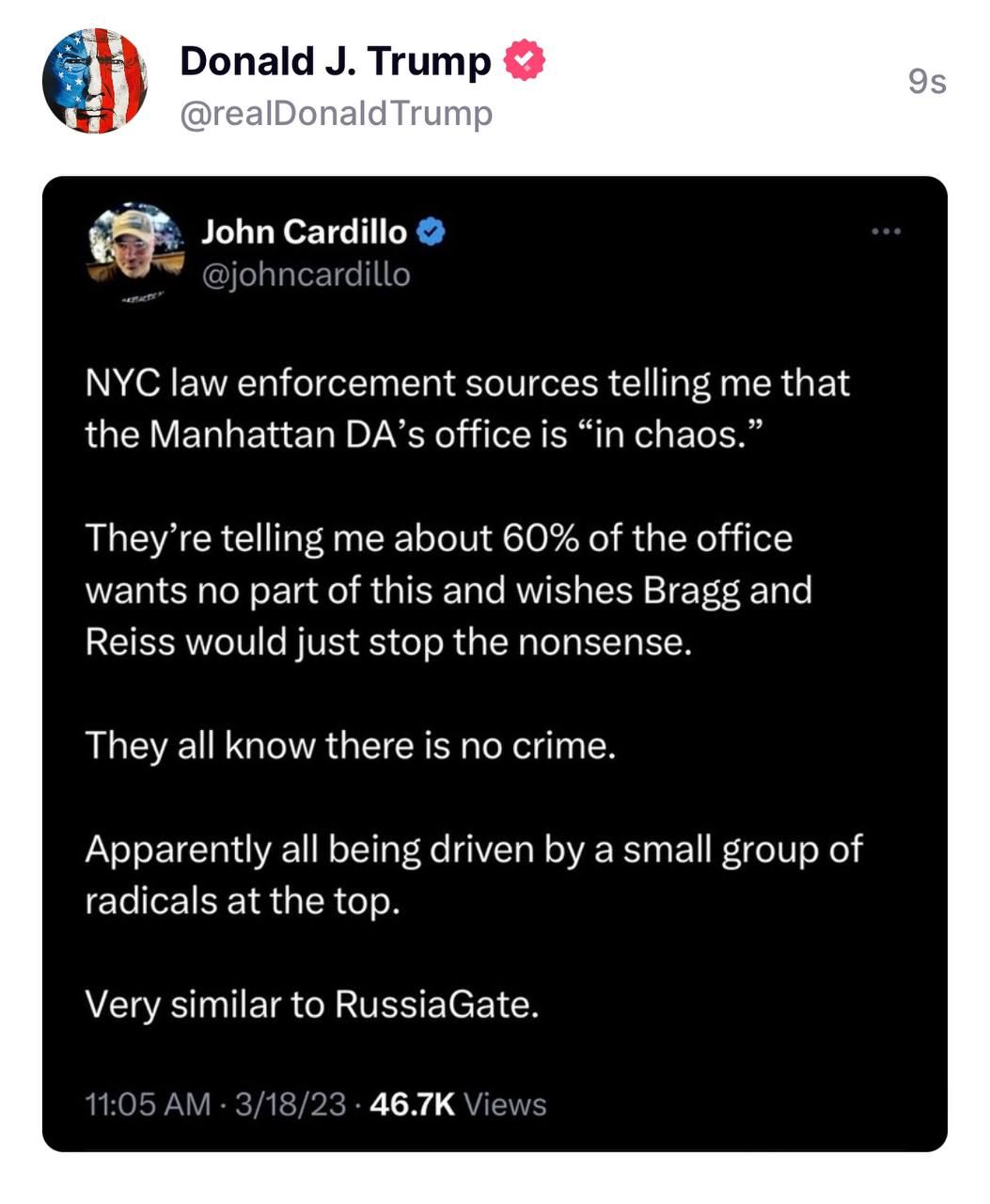
Task: Click the red verified badge
Action: coord(525,61)
